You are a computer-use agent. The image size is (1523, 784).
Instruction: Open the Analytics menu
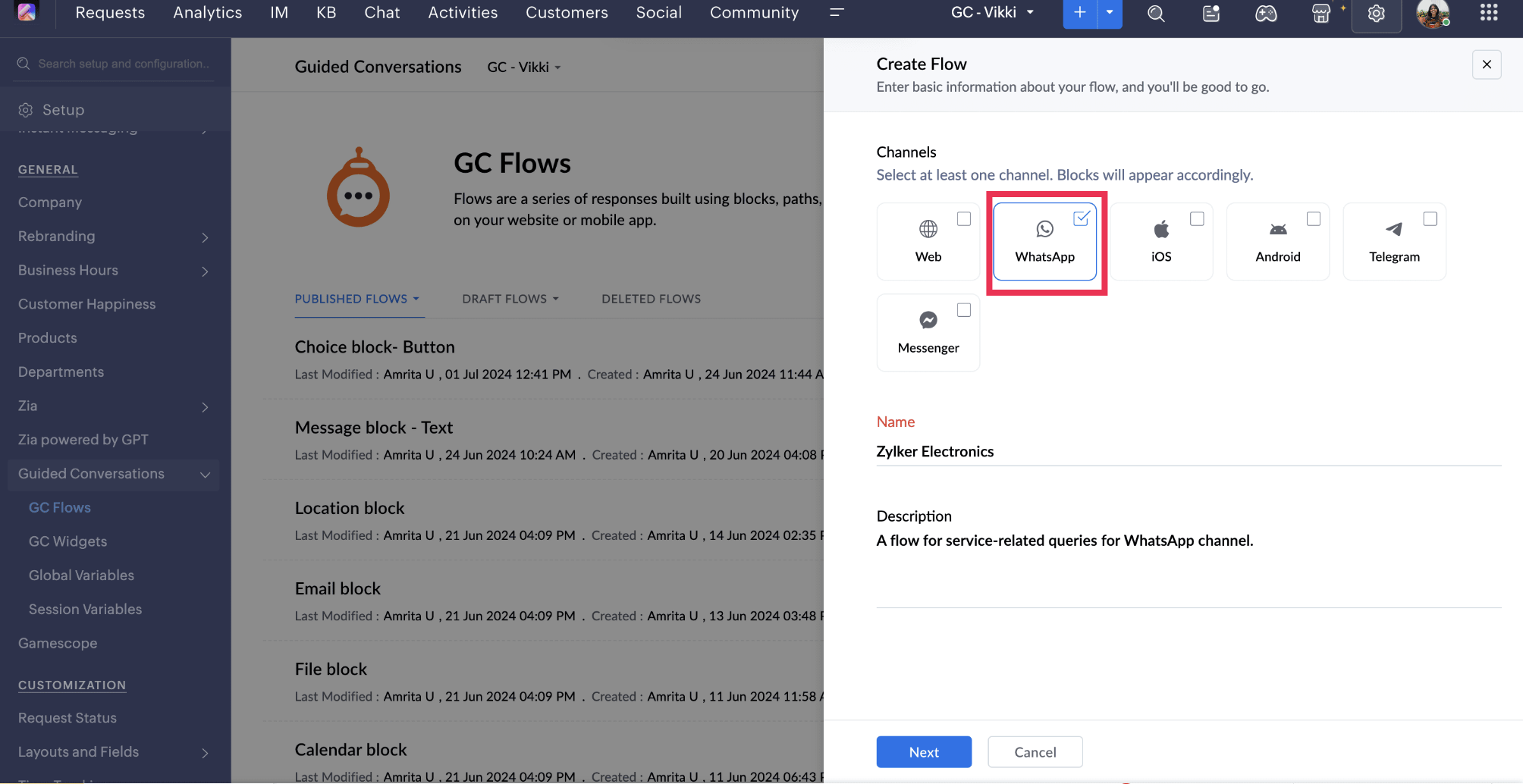[x=207, y=13]
